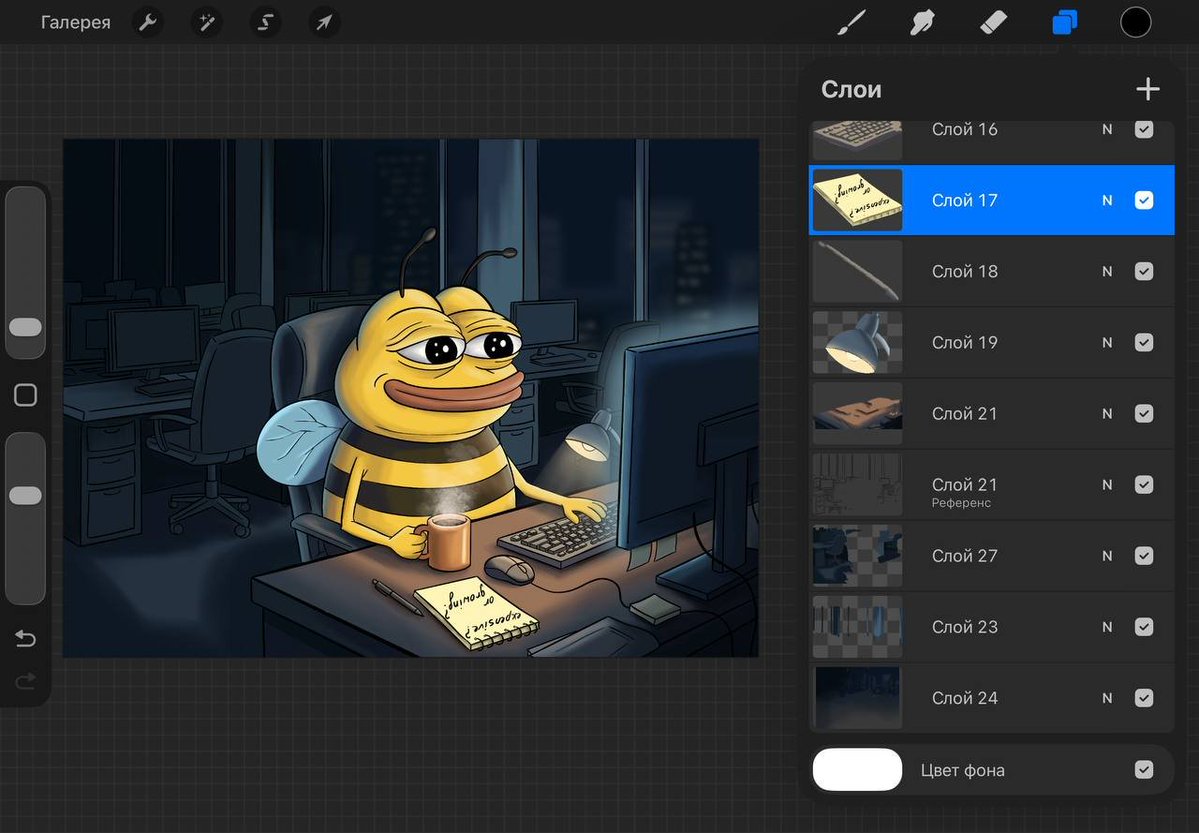The height and width of the screenshot is (833, 1199).
Task: Hide layer Слой 23
Action: point(1144,627)
